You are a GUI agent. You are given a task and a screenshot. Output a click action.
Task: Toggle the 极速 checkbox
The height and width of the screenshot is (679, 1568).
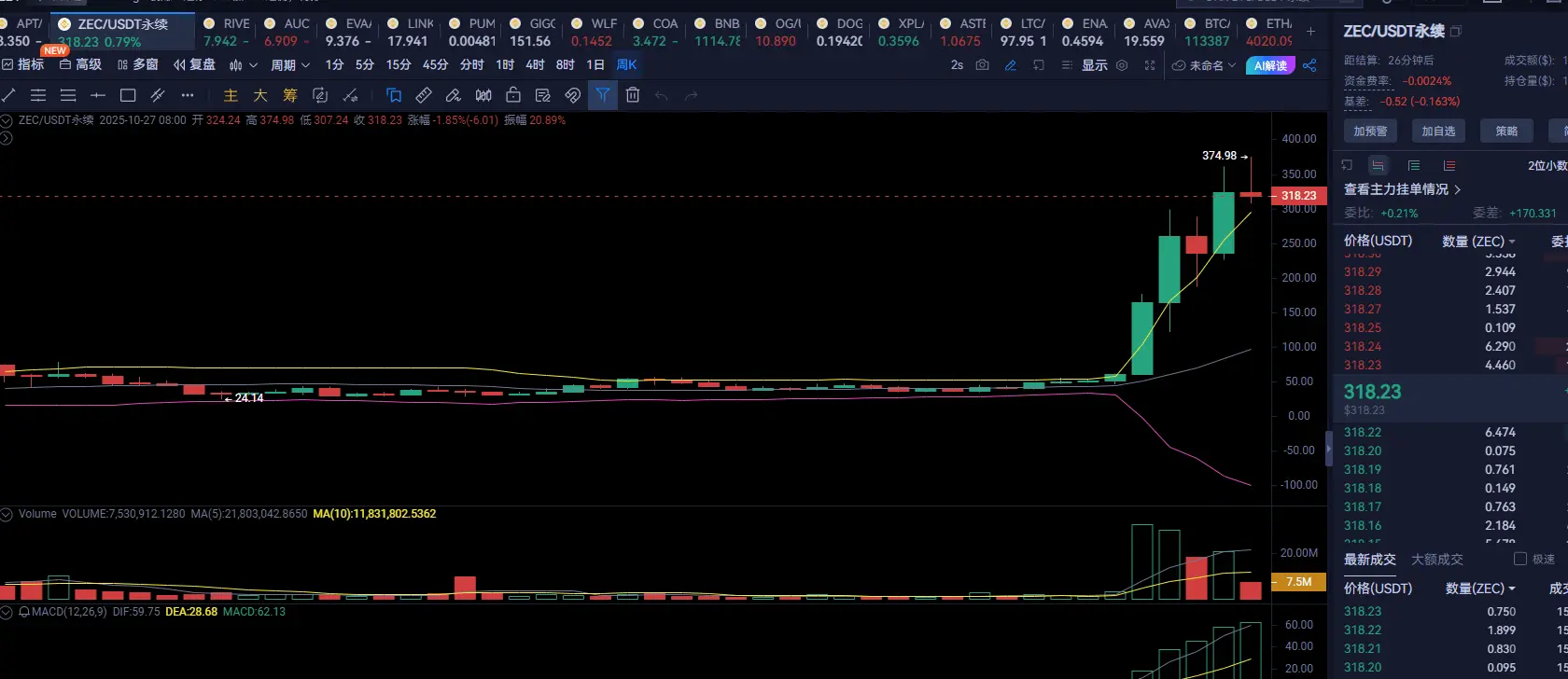pos(1520,559)
